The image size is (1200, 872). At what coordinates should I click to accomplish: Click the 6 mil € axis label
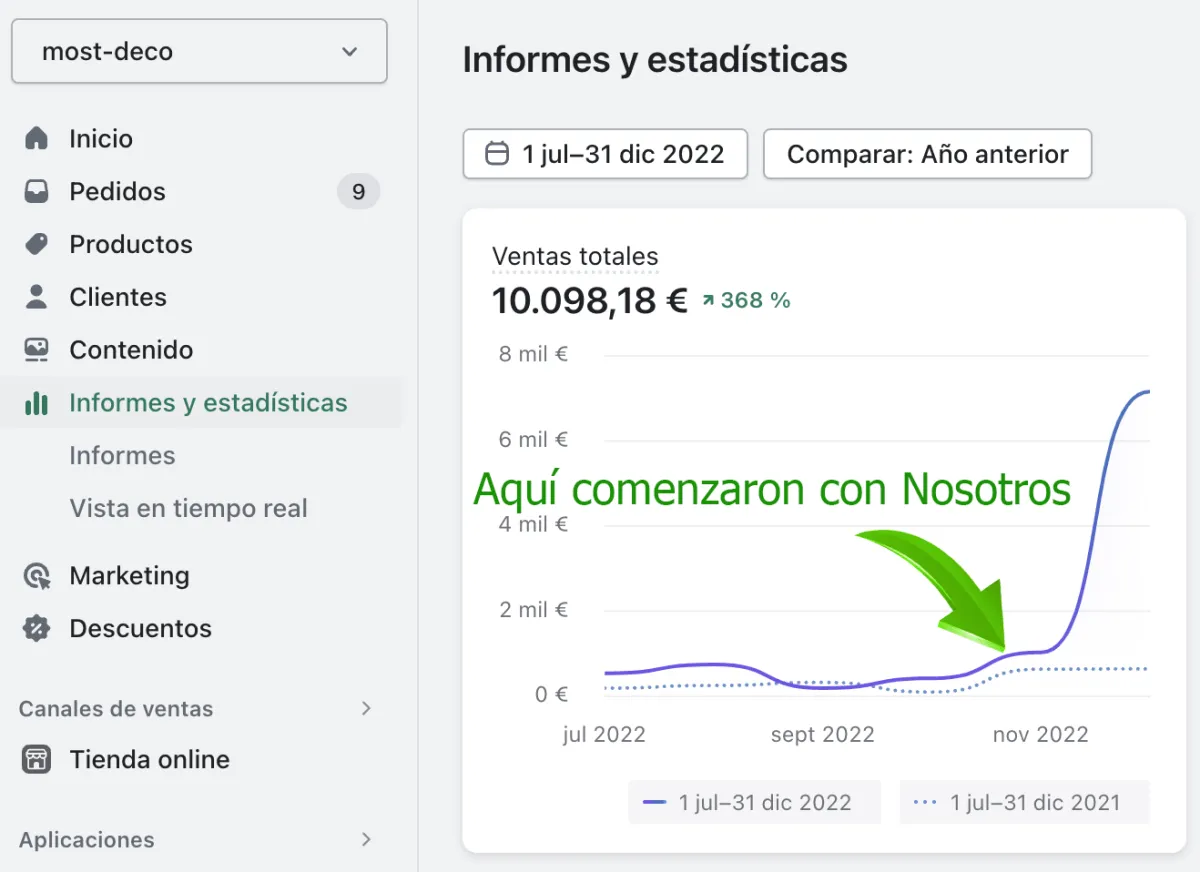pyautogui.click(x=534, y=439)
